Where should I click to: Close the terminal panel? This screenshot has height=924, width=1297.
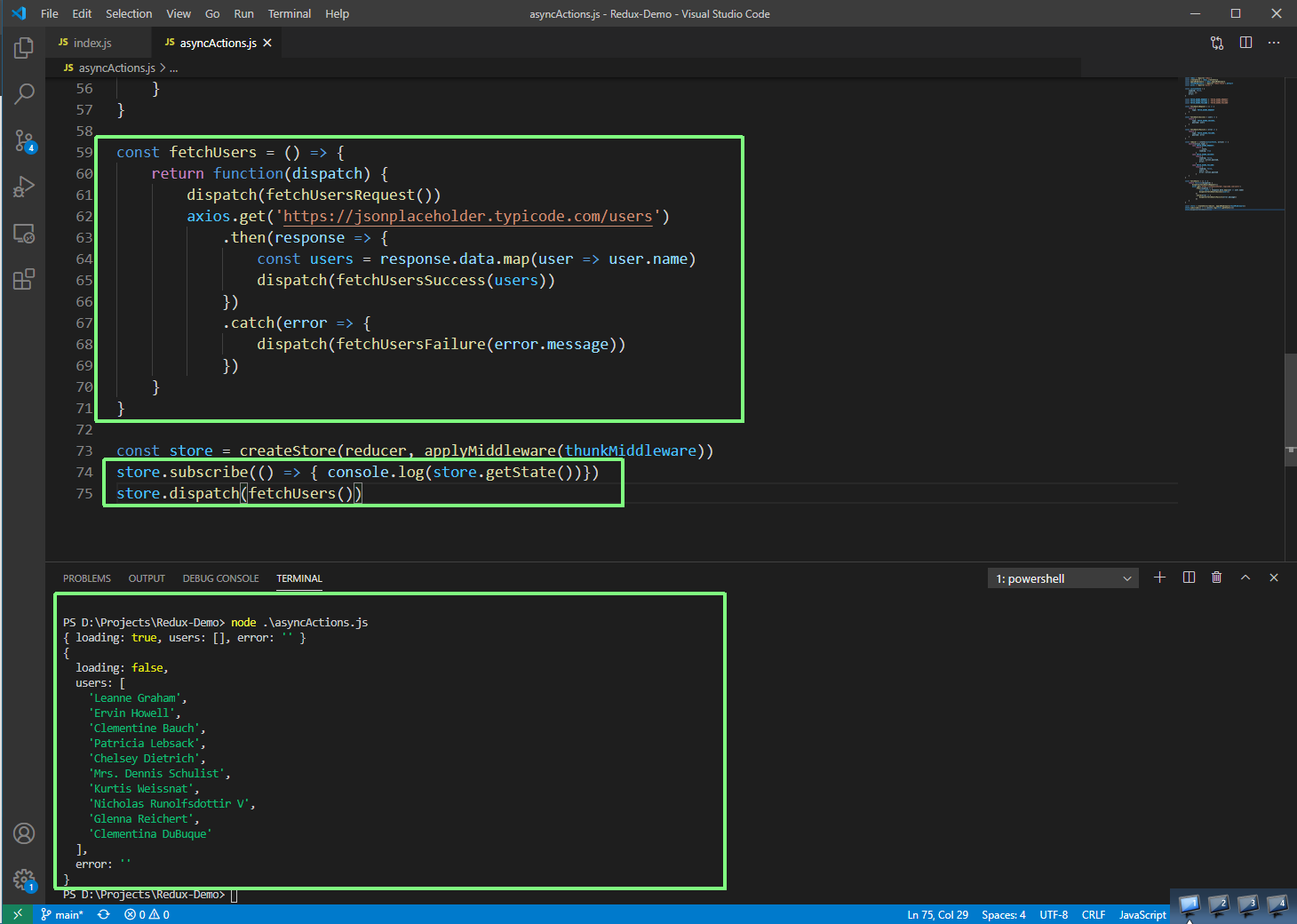(1274, 577)
